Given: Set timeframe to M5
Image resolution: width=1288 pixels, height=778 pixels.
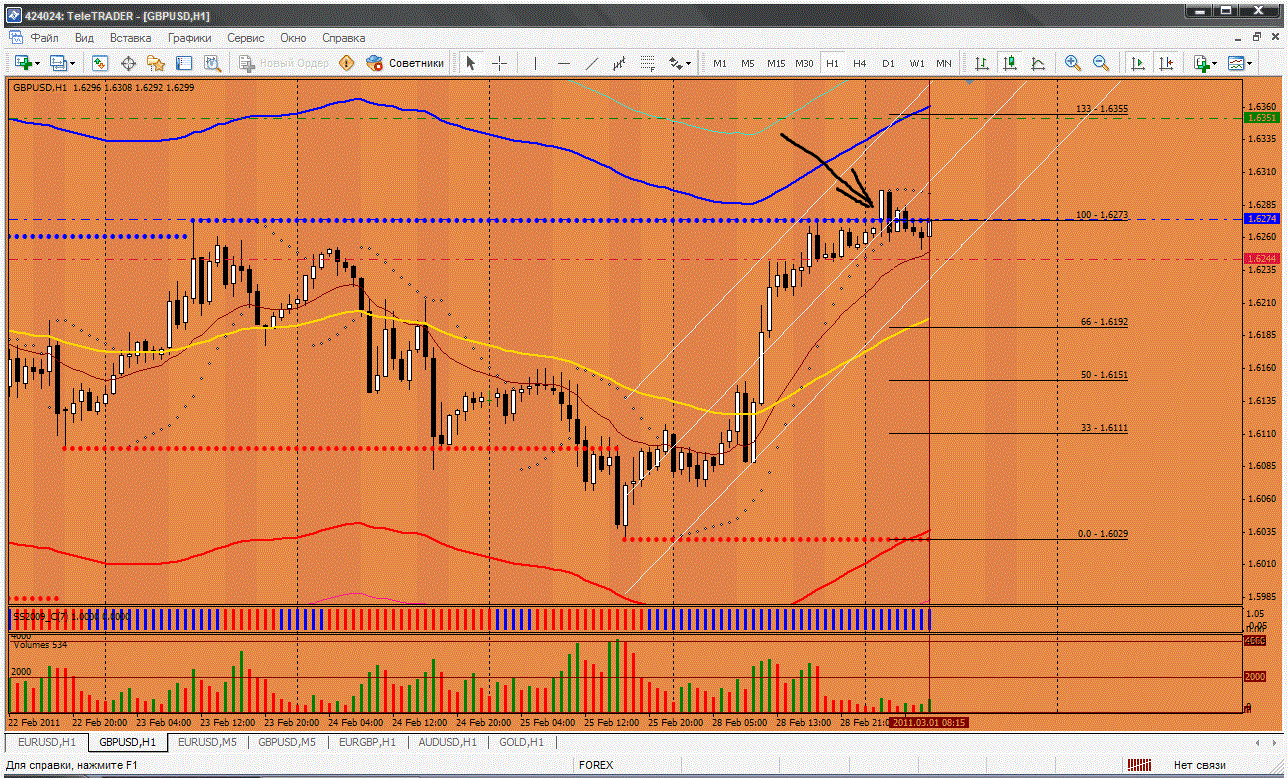Looking at the screenshot, I should coord(748,63).
